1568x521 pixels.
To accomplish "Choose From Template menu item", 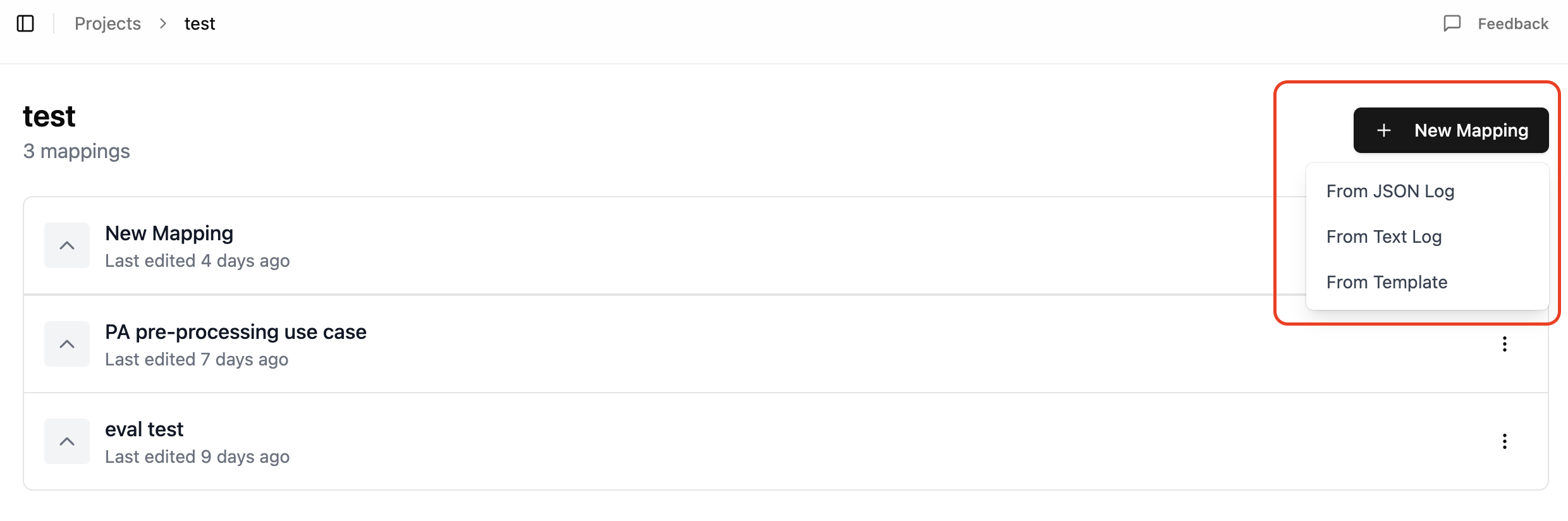I will (1387, 282).
